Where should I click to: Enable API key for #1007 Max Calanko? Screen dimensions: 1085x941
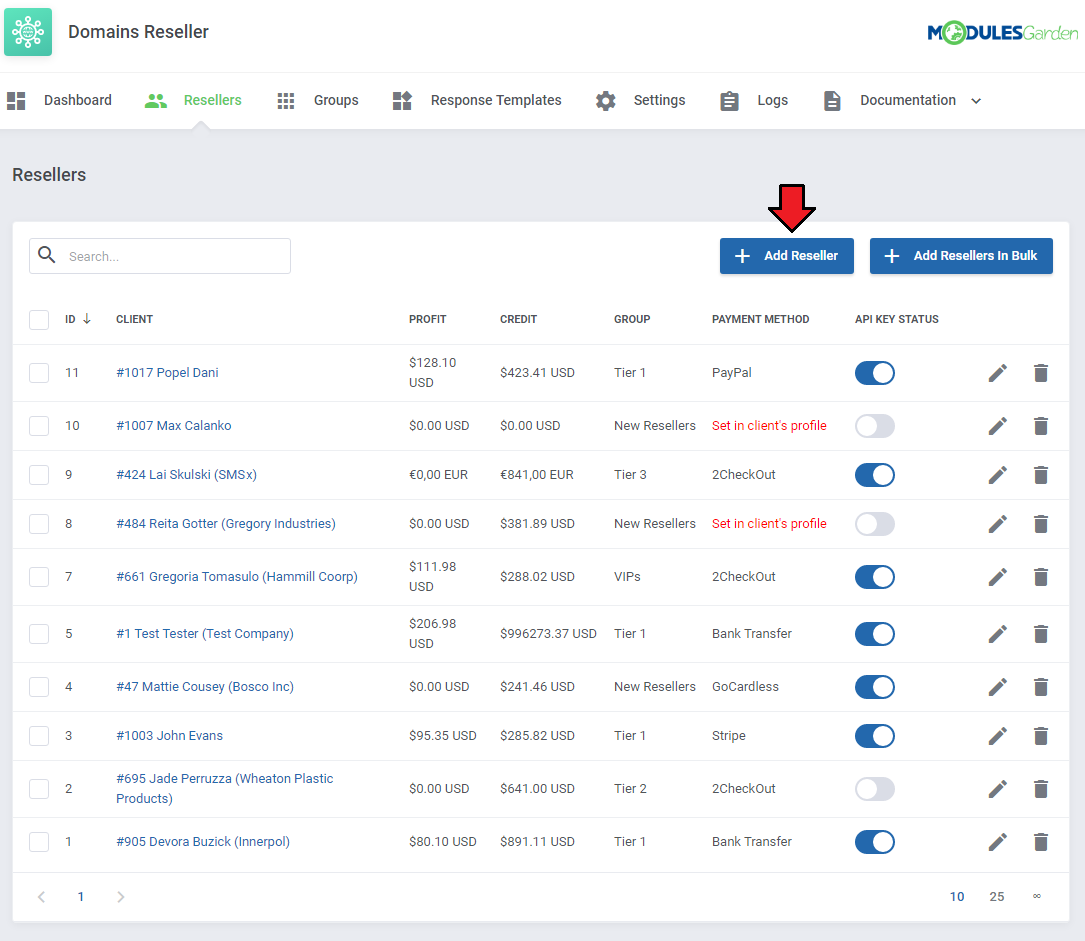pos(875,426)
